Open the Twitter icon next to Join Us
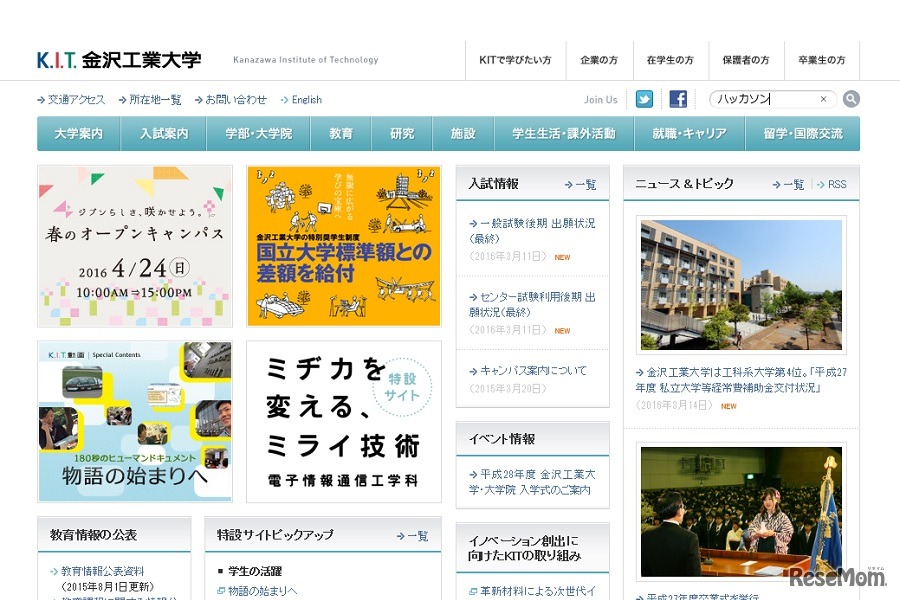 tap(644, 99)
